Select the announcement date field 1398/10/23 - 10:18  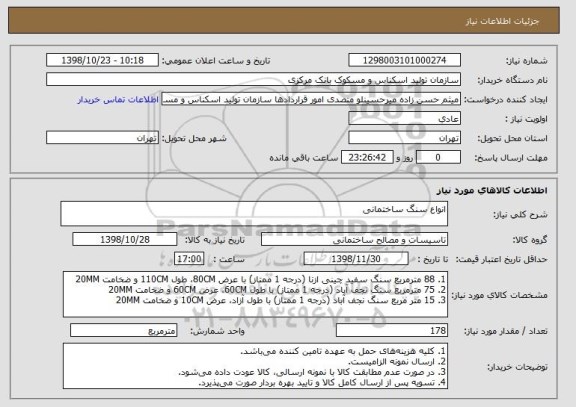coord(102,60)
